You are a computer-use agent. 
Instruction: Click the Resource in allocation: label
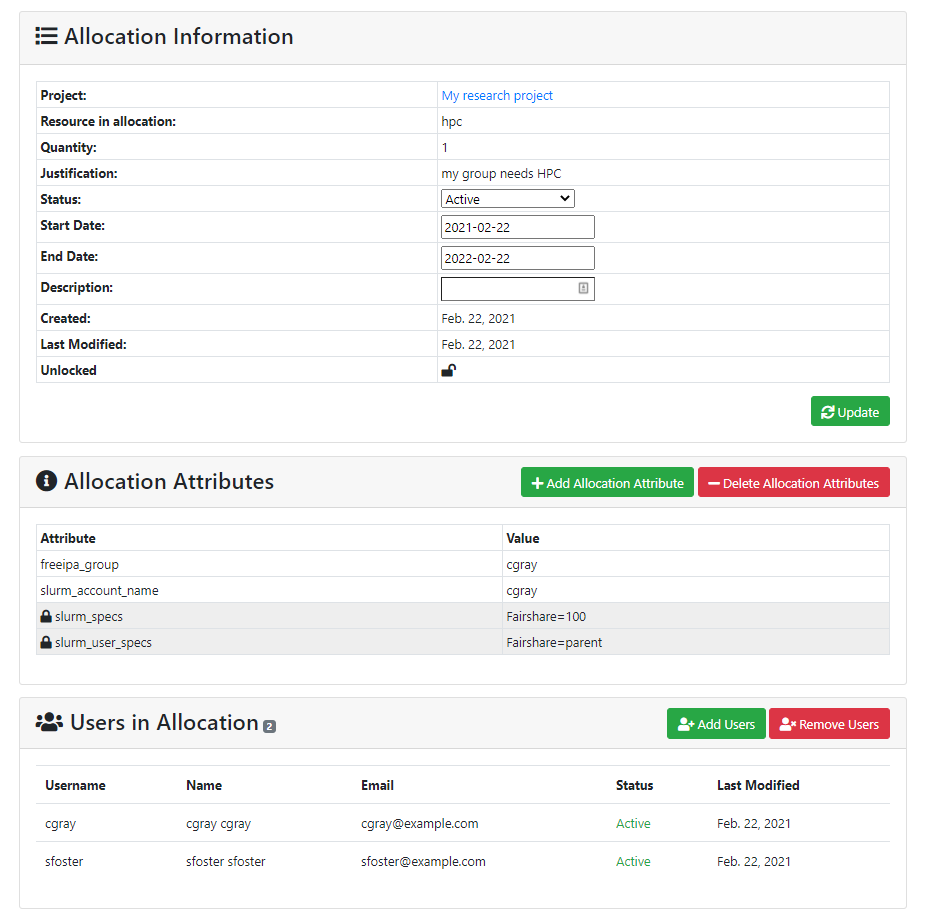pyautogui.click(x=108, y=121)
